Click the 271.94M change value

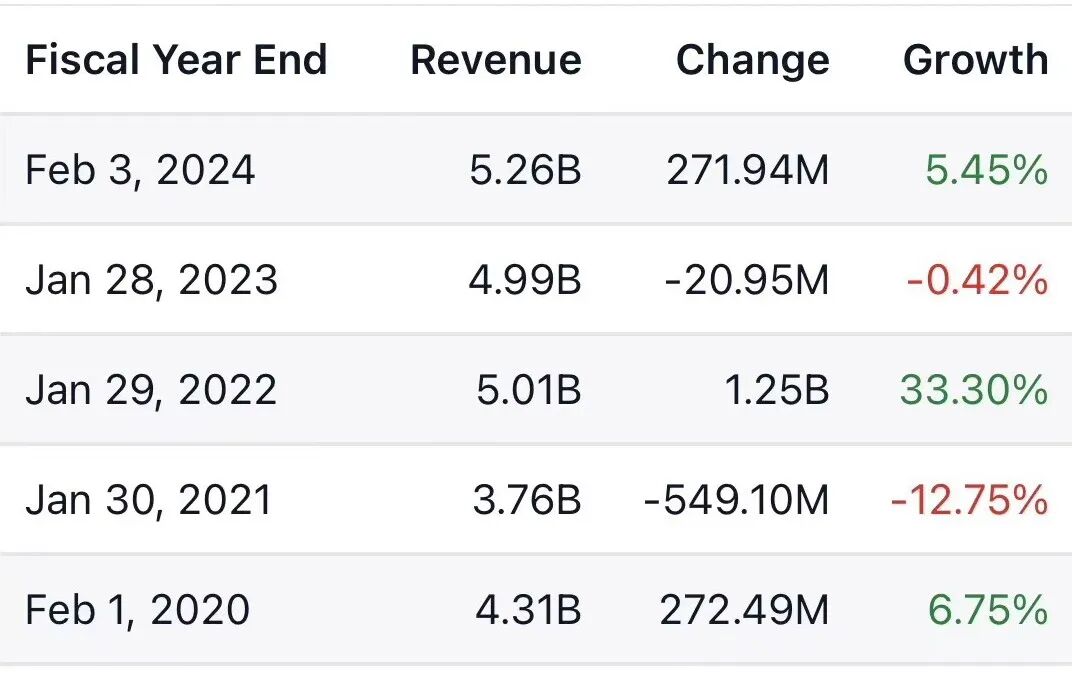click(x=747, y=170)
